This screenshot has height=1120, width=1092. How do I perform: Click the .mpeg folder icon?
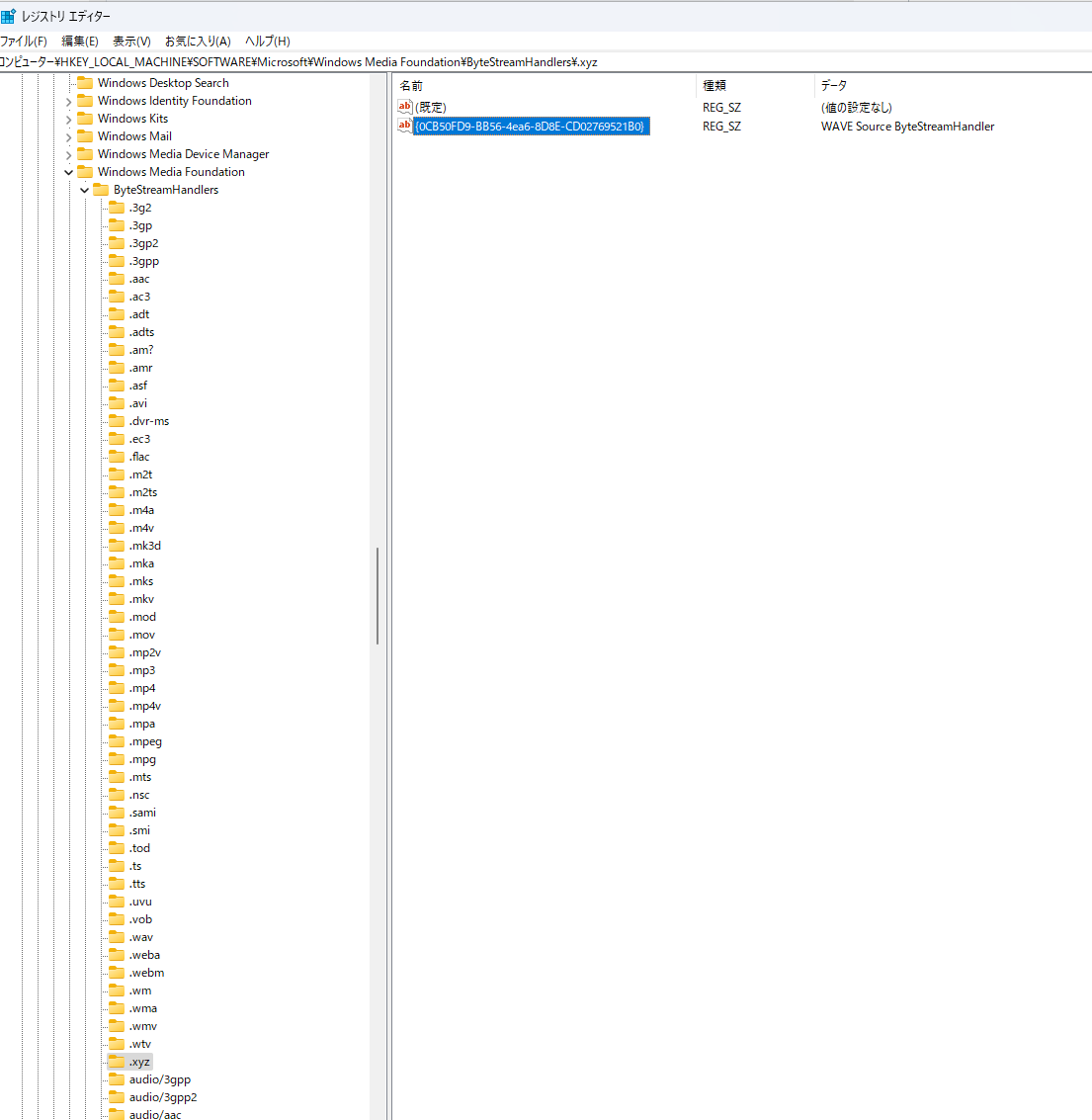click(x=117, y=741)
